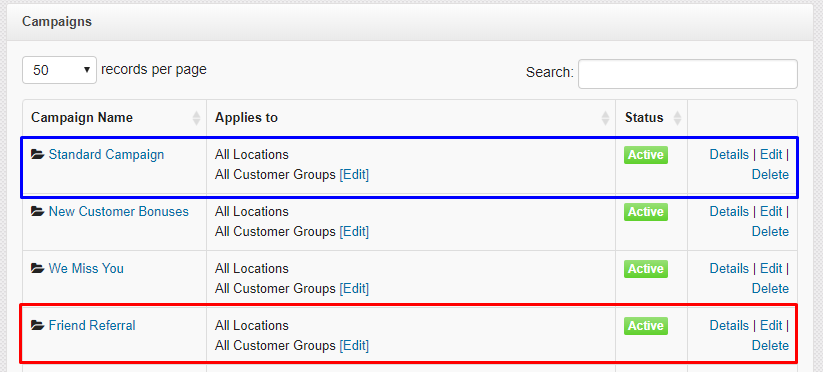
Task: Open the New Customer Bonuses link
Action: [x=119, y=211]
